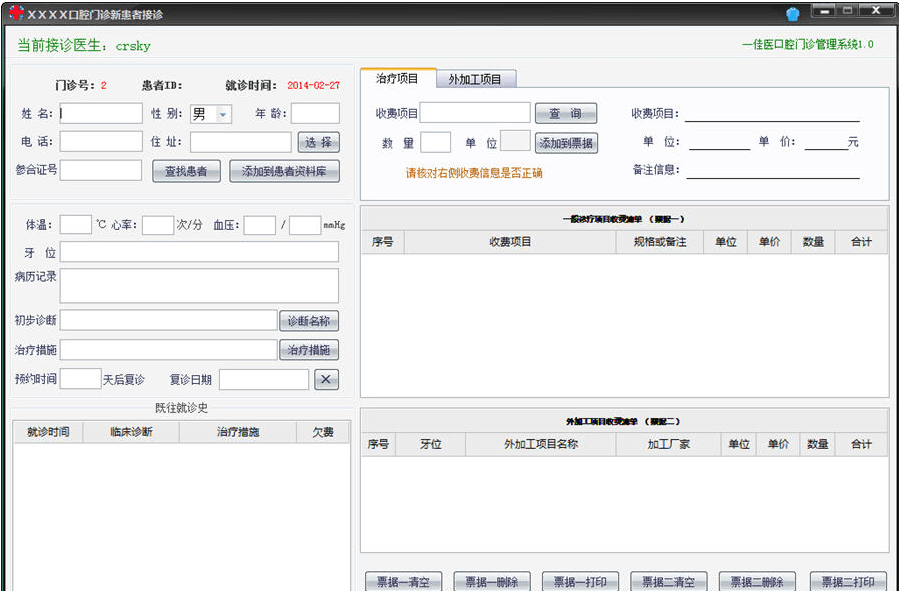Switch to the 外加工项目 tab
This screenshot has height=591, width=899.
[475, 79]
